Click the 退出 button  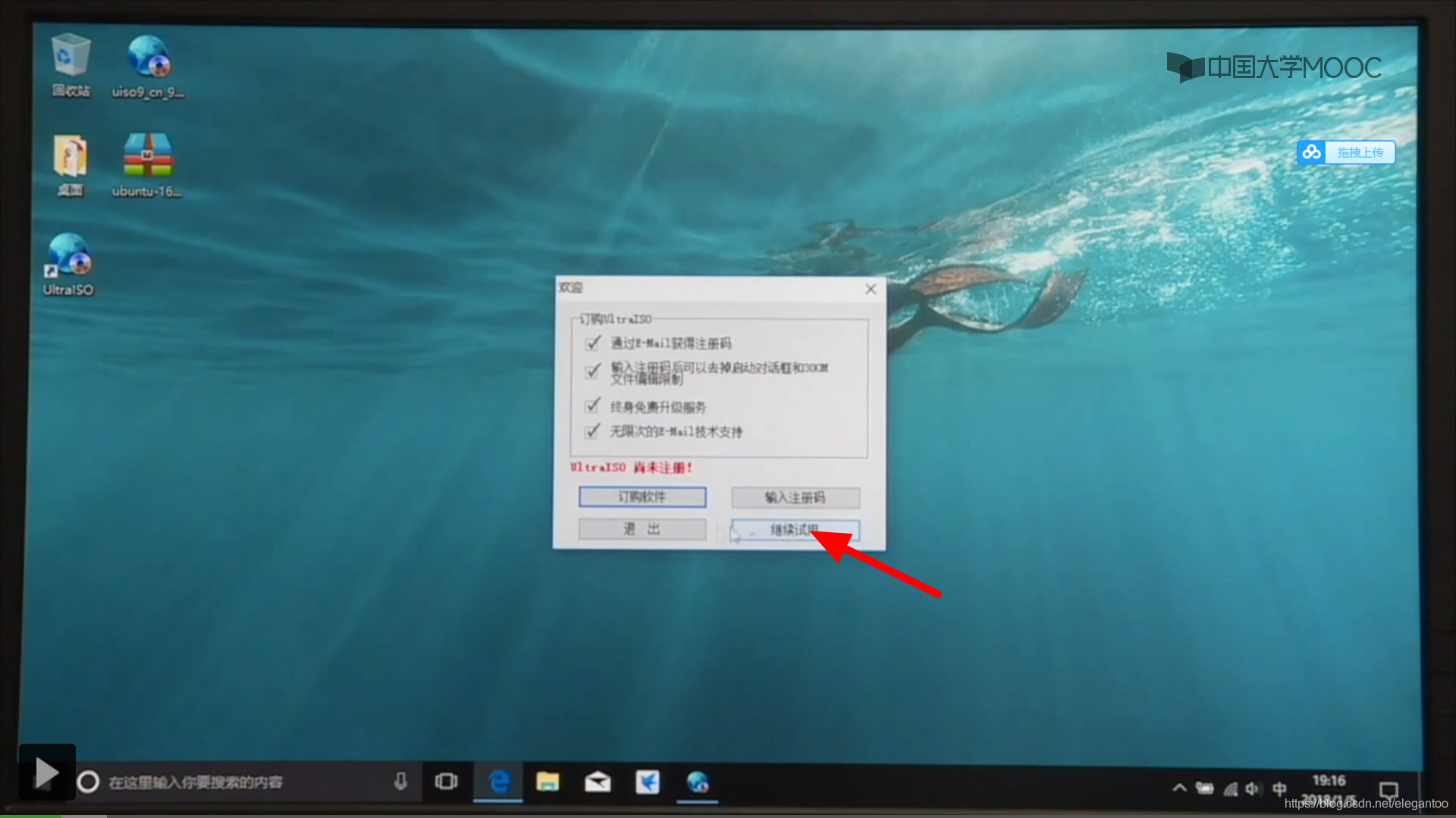(x=642, y=528)
